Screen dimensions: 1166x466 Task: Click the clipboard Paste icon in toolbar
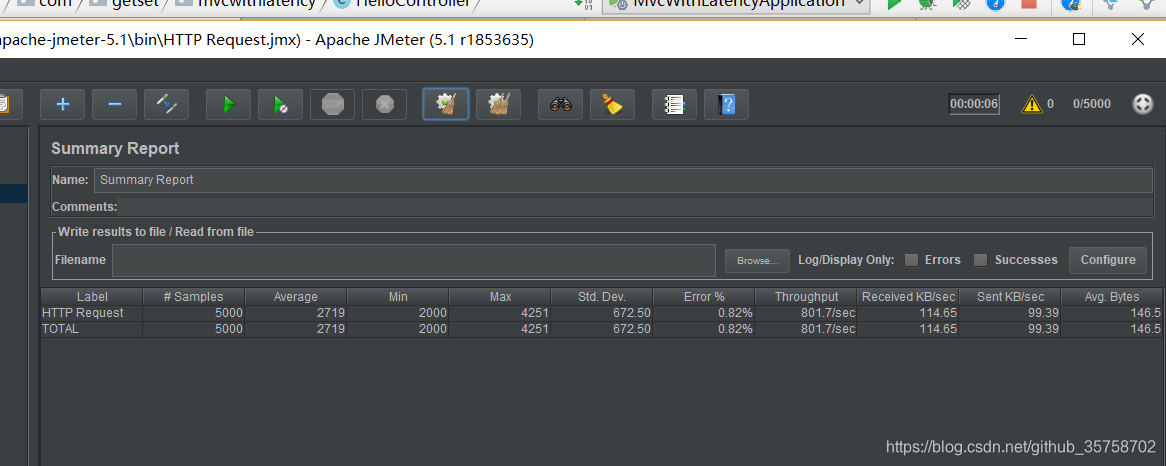[x=7, y=105]
